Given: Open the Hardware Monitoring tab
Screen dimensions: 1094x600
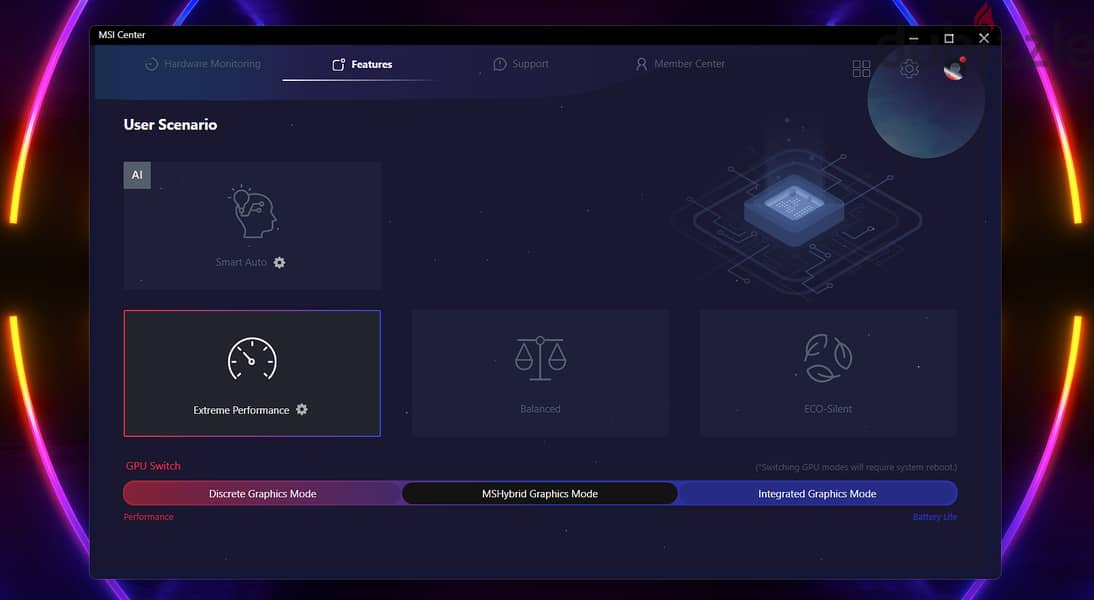Looking at the screenshot, I should click(202, 63).
